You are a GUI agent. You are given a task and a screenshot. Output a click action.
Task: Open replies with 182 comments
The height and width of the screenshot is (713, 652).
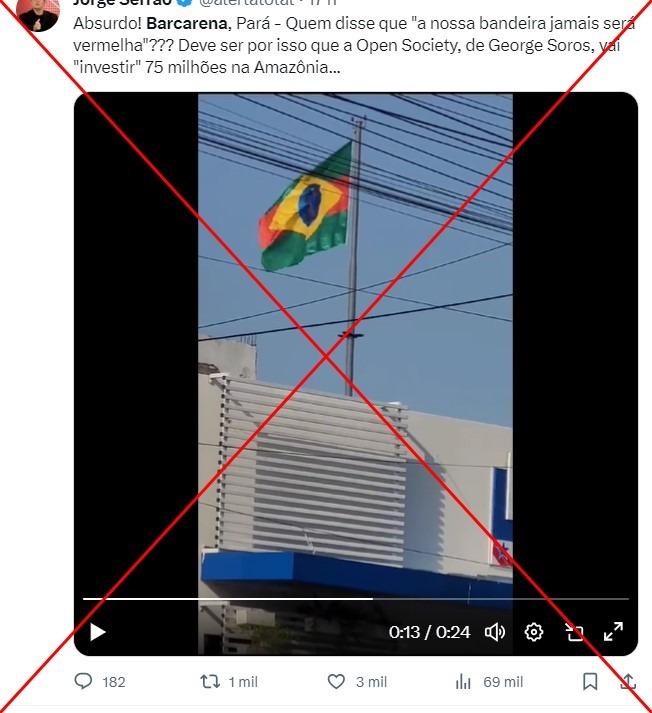coord(100,682)
